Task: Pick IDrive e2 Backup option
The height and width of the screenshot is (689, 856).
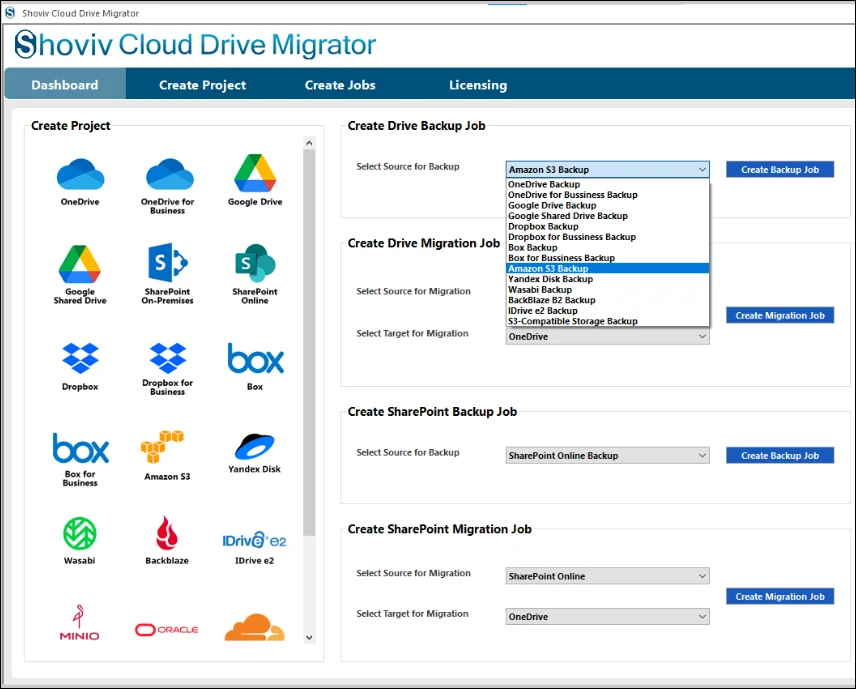Action: [608, 311]
